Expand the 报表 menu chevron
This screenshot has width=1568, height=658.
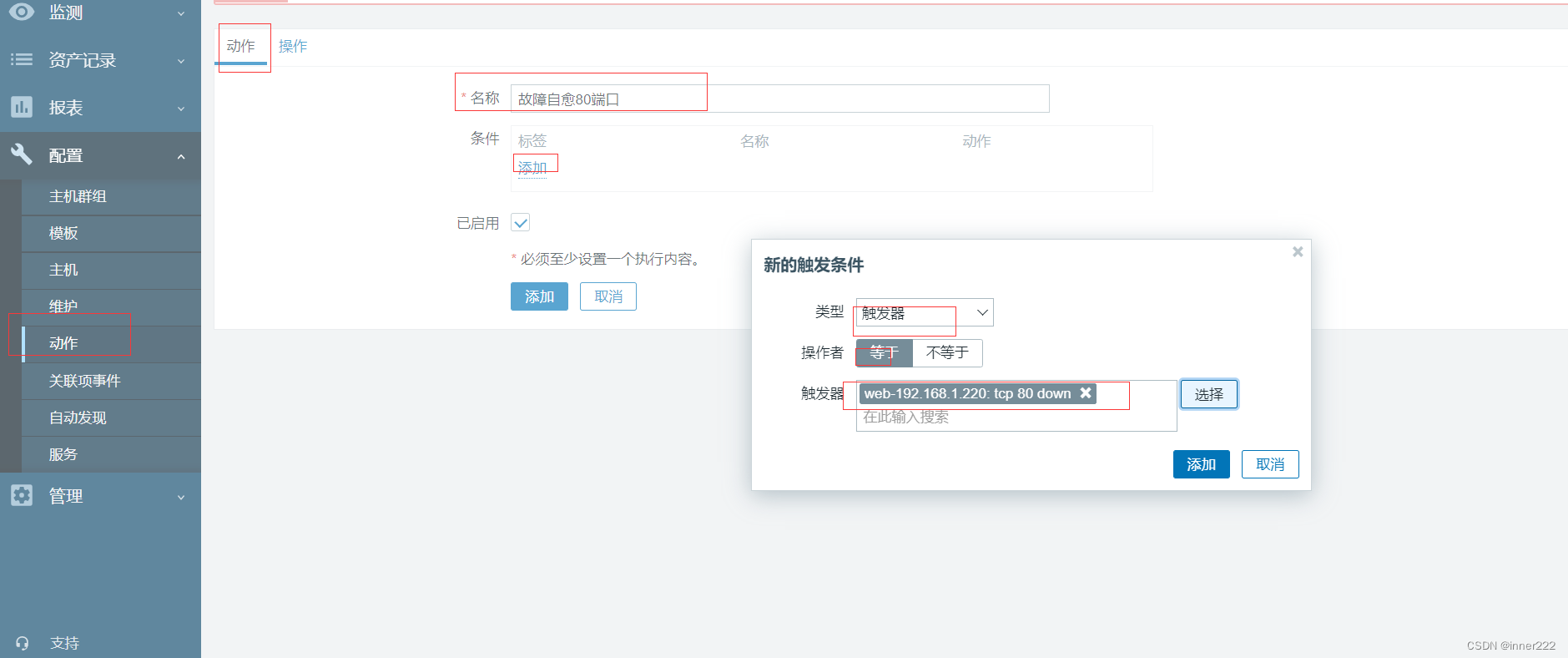[181, 109]
